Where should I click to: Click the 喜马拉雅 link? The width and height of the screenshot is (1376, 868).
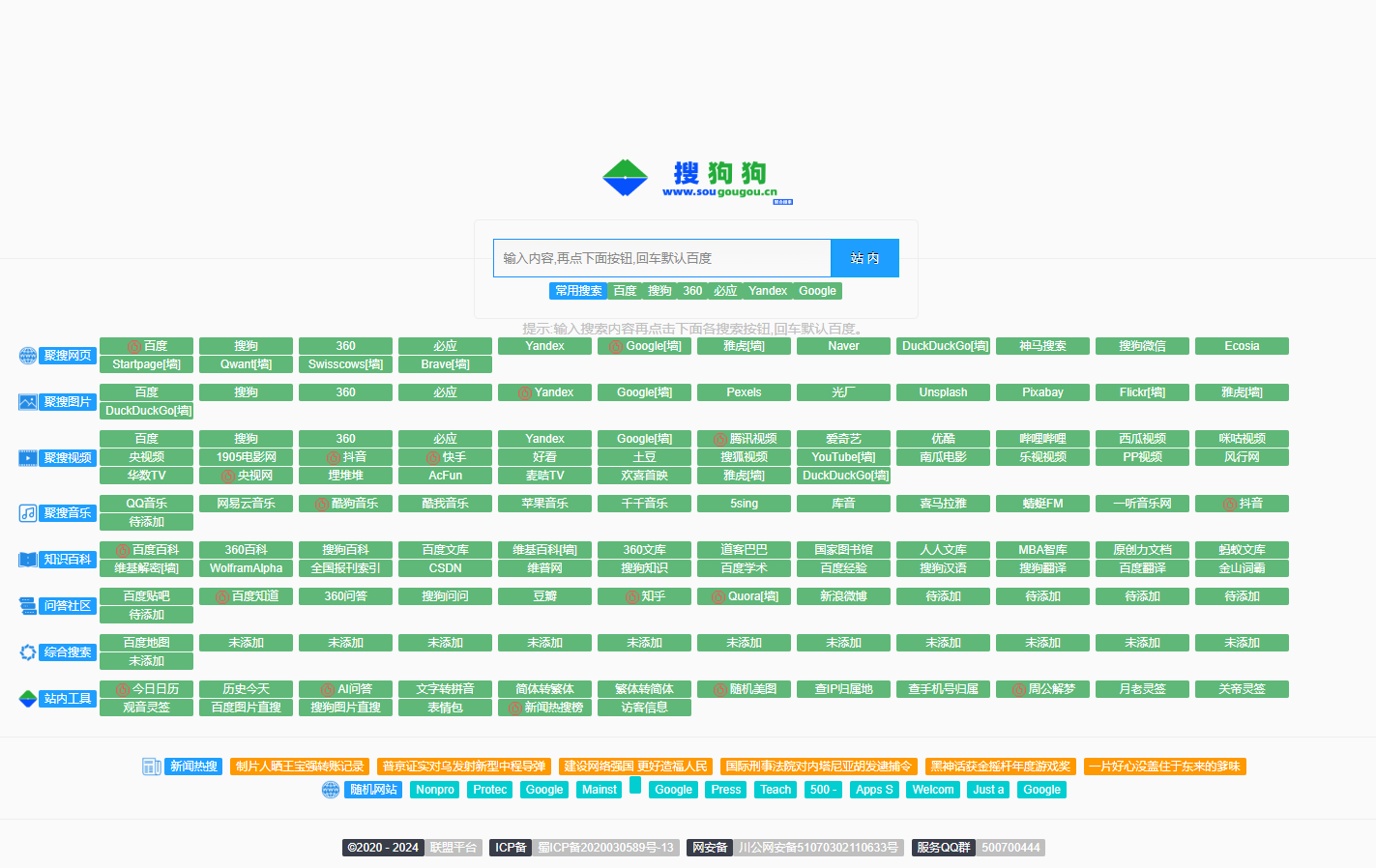pyautogui.click(x=943, y=504)
